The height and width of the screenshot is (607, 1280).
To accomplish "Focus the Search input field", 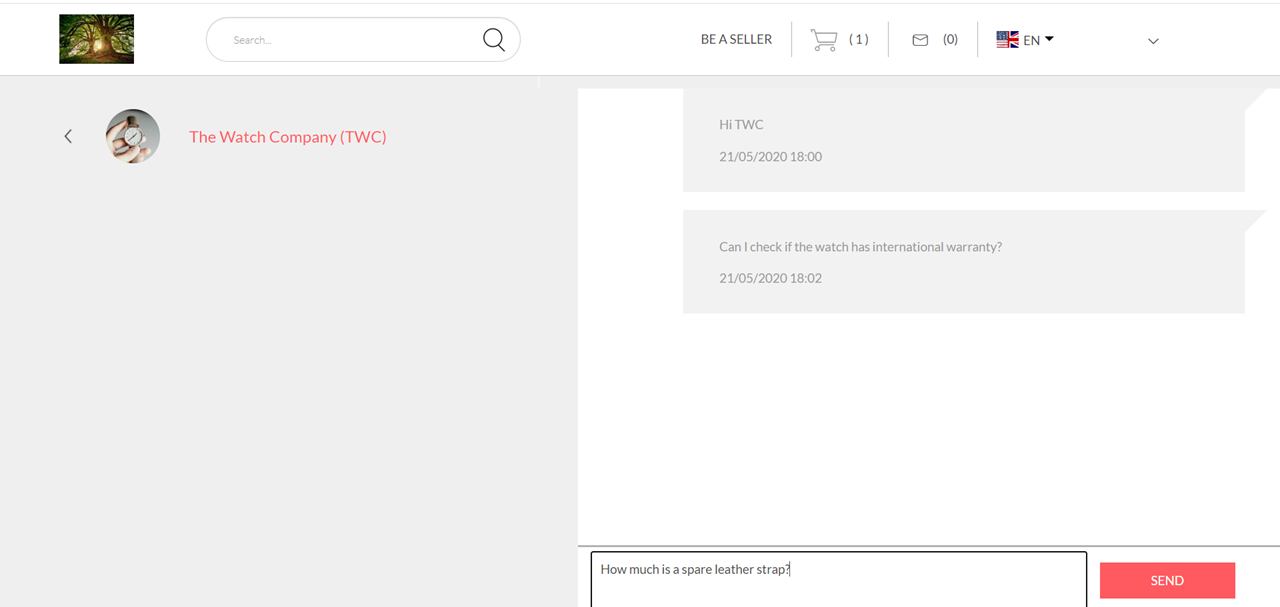I will click(363, 40).
